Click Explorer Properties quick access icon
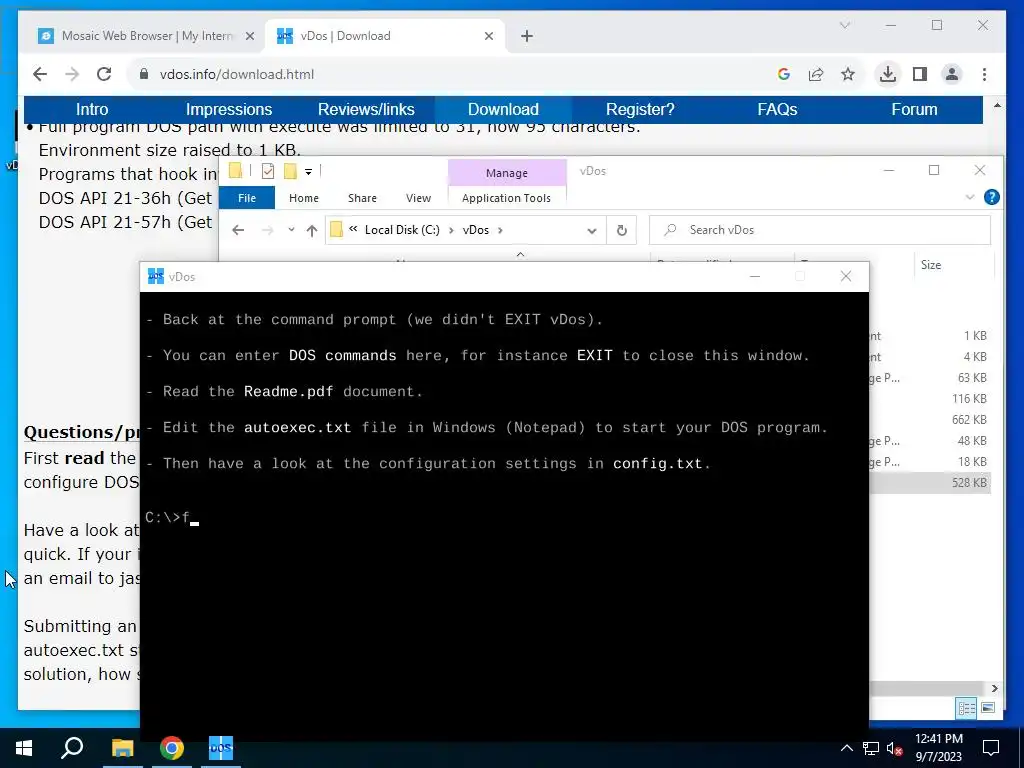The image size is (1024, 768). tap(268, 171)
